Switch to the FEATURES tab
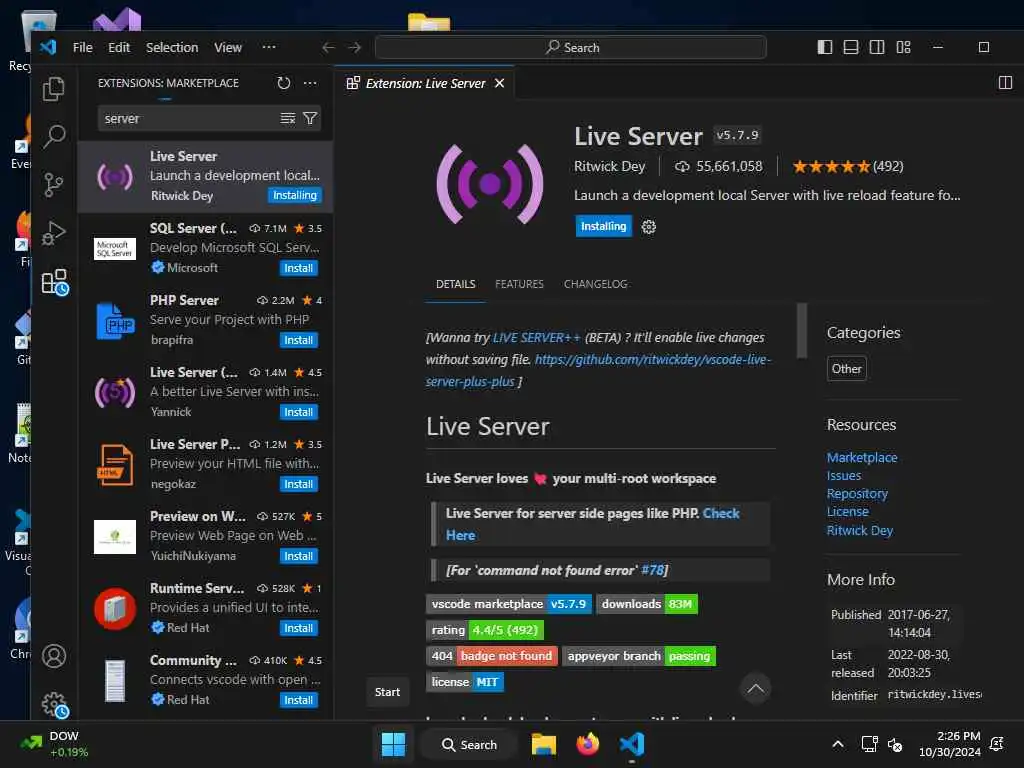The height and width of the screenshot is (768, 1024). pos(519,284)
